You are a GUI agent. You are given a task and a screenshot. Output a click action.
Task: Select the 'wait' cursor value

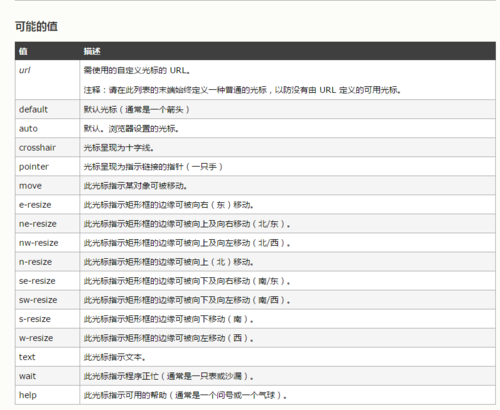click(x=27, y=376)
